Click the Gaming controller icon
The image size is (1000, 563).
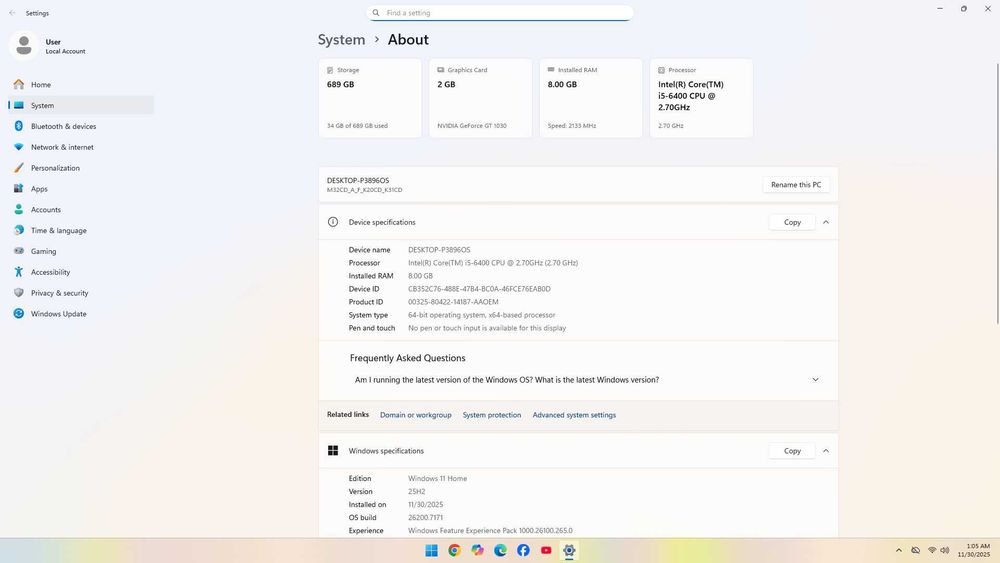(18, 251)
